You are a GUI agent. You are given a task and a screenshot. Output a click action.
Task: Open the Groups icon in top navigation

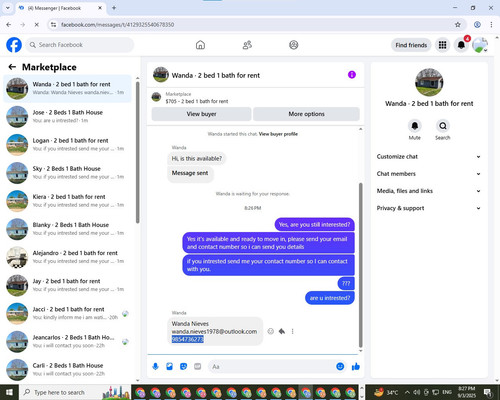294,45
